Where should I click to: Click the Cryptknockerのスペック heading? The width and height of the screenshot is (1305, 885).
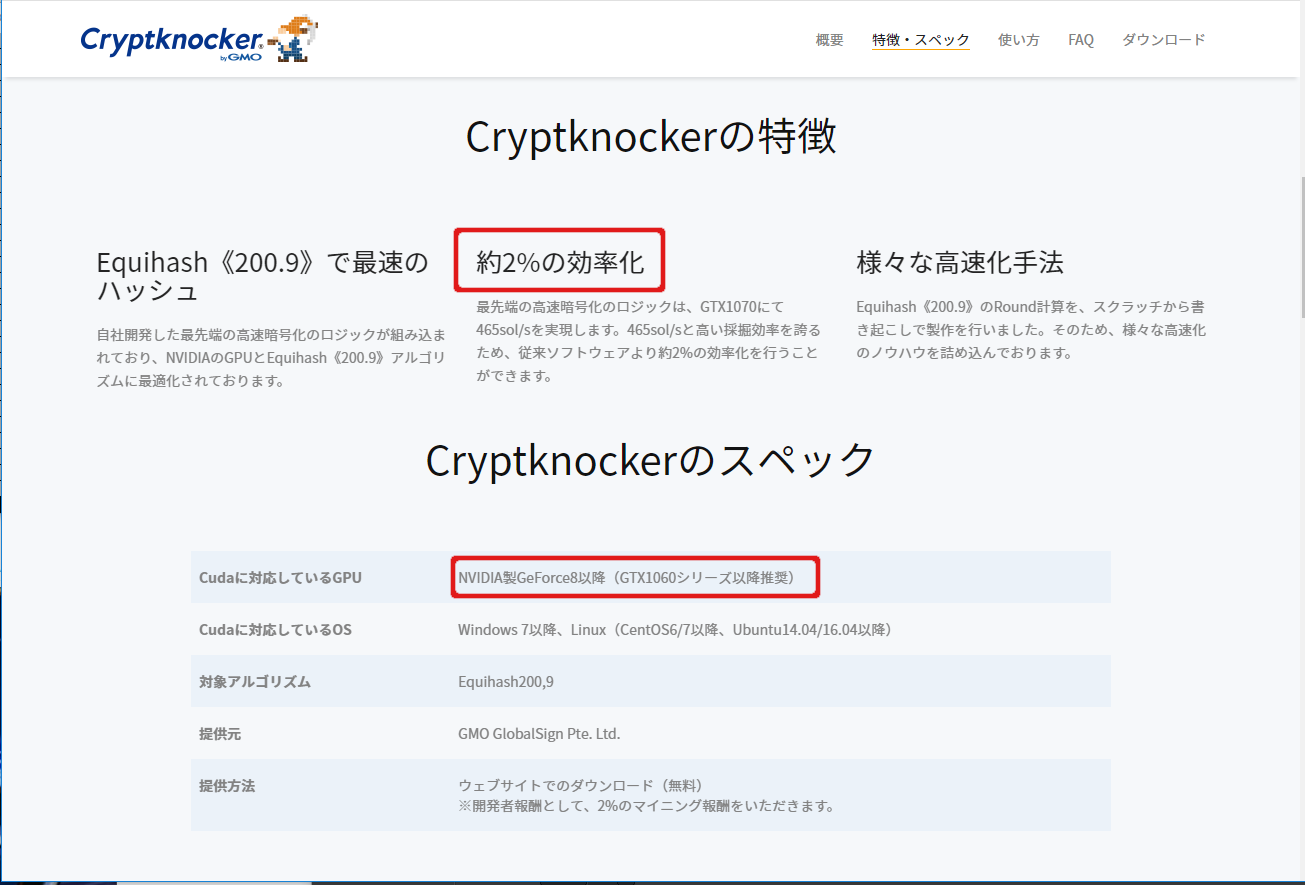click(651, 460)
